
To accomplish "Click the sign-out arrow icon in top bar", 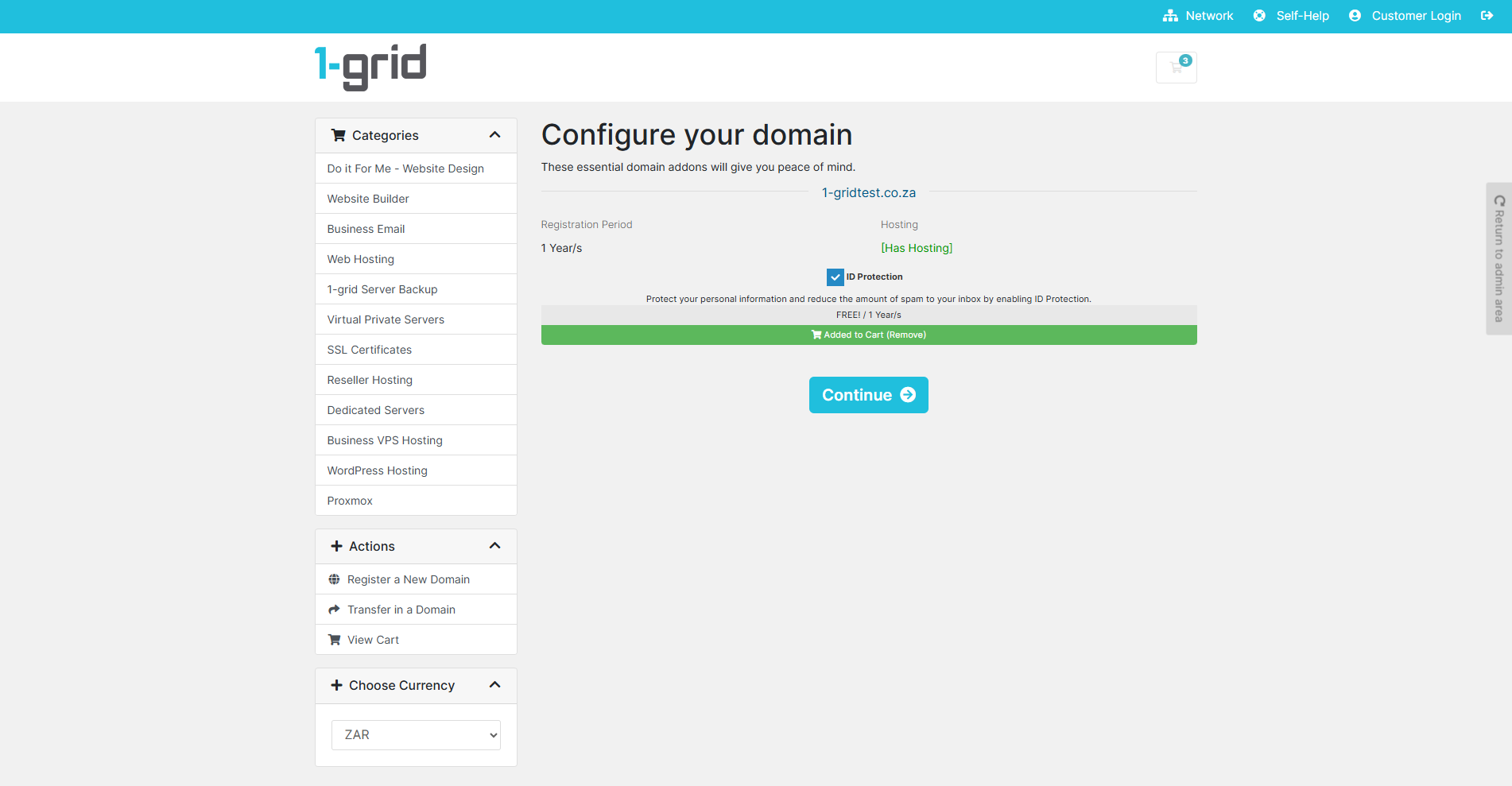I will click(1487, 16).
